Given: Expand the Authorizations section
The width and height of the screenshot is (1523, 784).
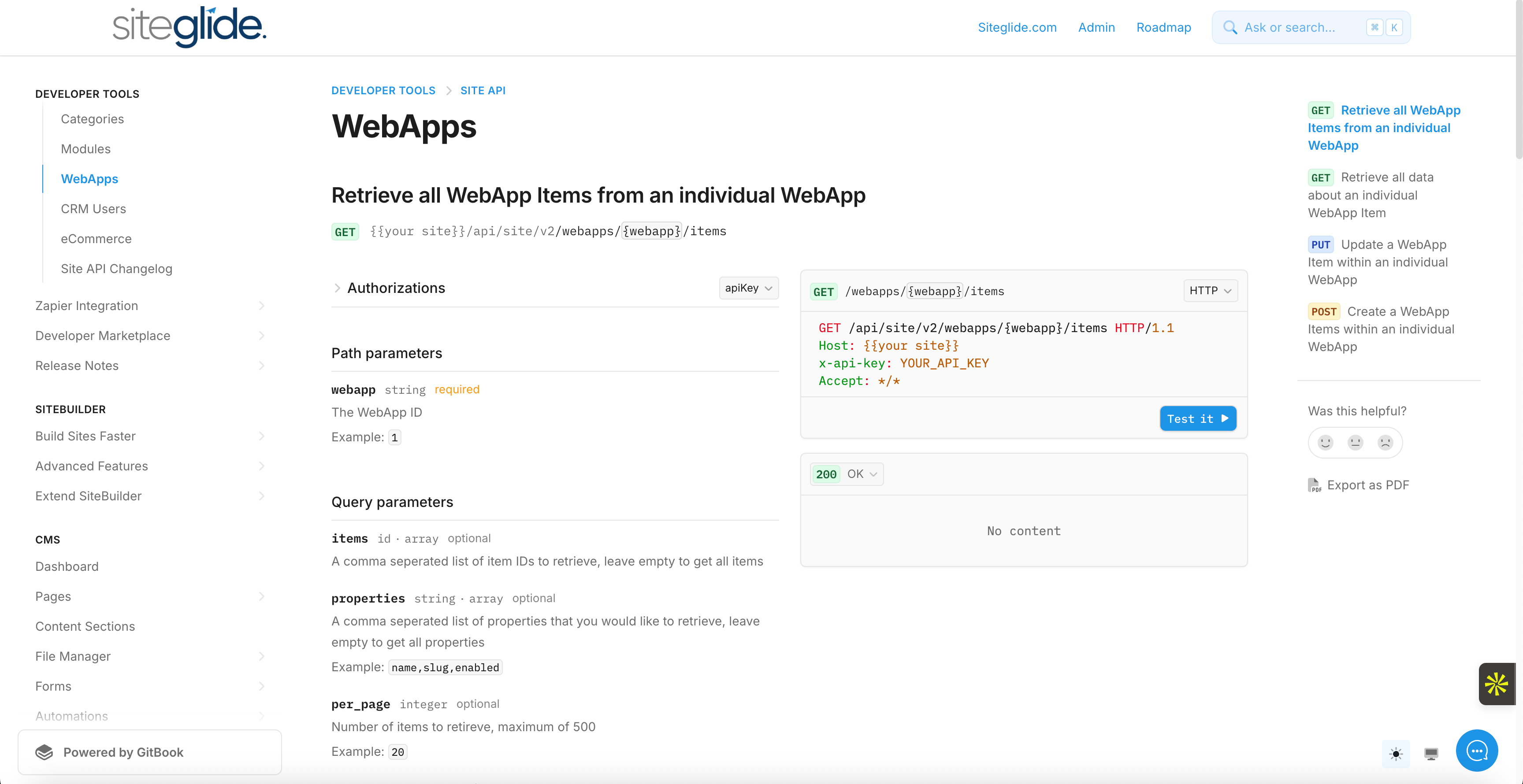Looking at the screenshot, I should point(337,288).
